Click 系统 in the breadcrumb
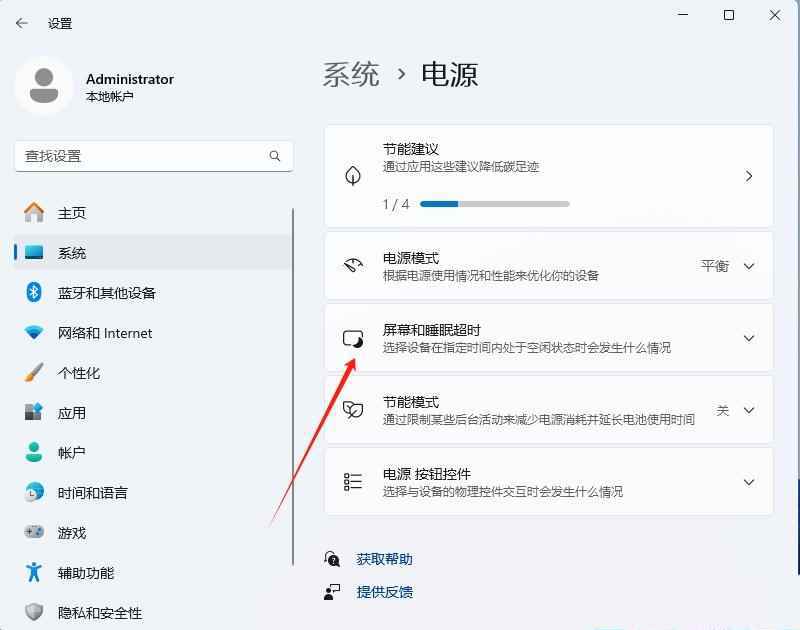800x630 pixels. 351,74
